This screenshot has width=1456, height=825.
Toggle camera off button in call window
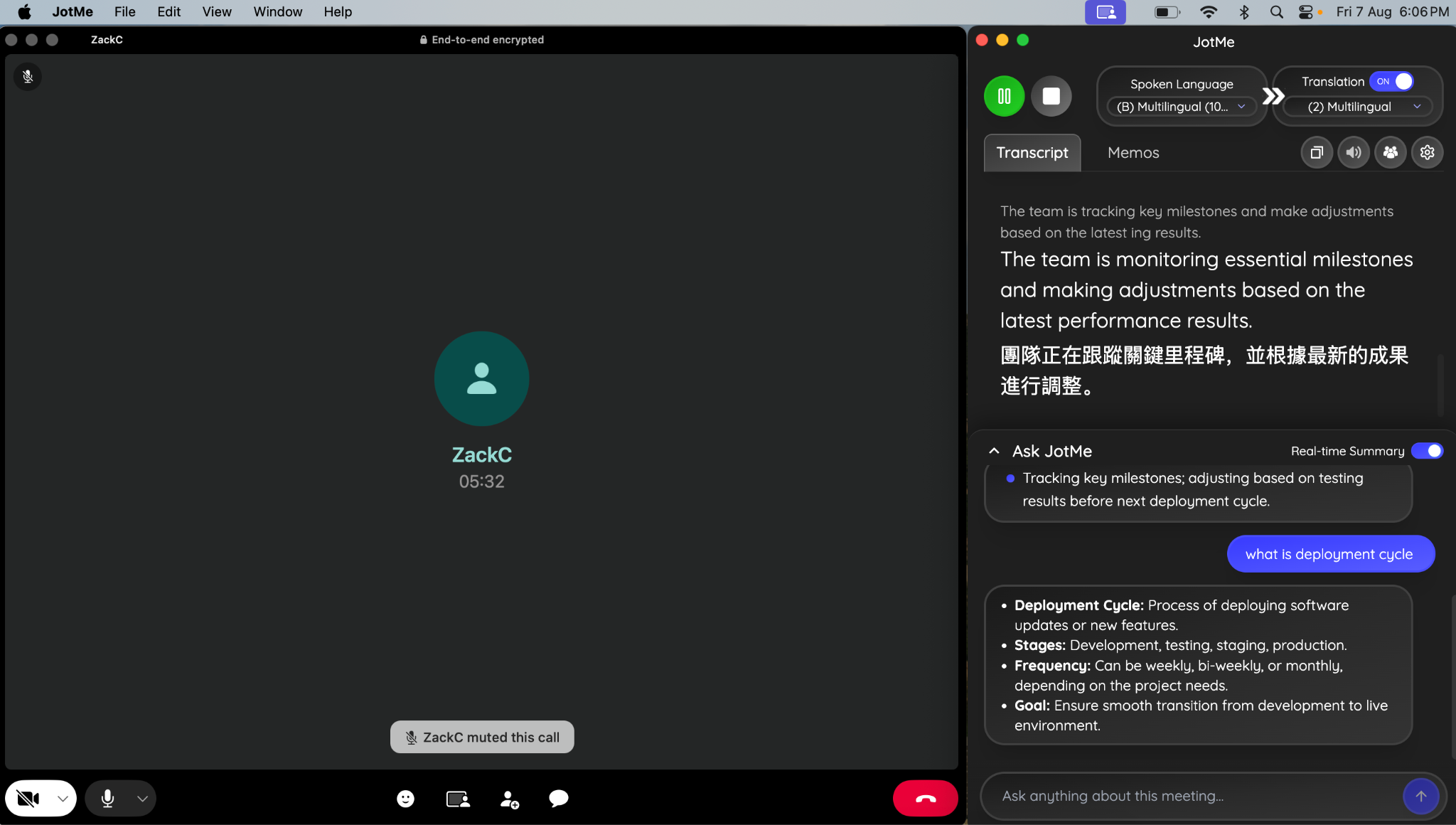28,799
